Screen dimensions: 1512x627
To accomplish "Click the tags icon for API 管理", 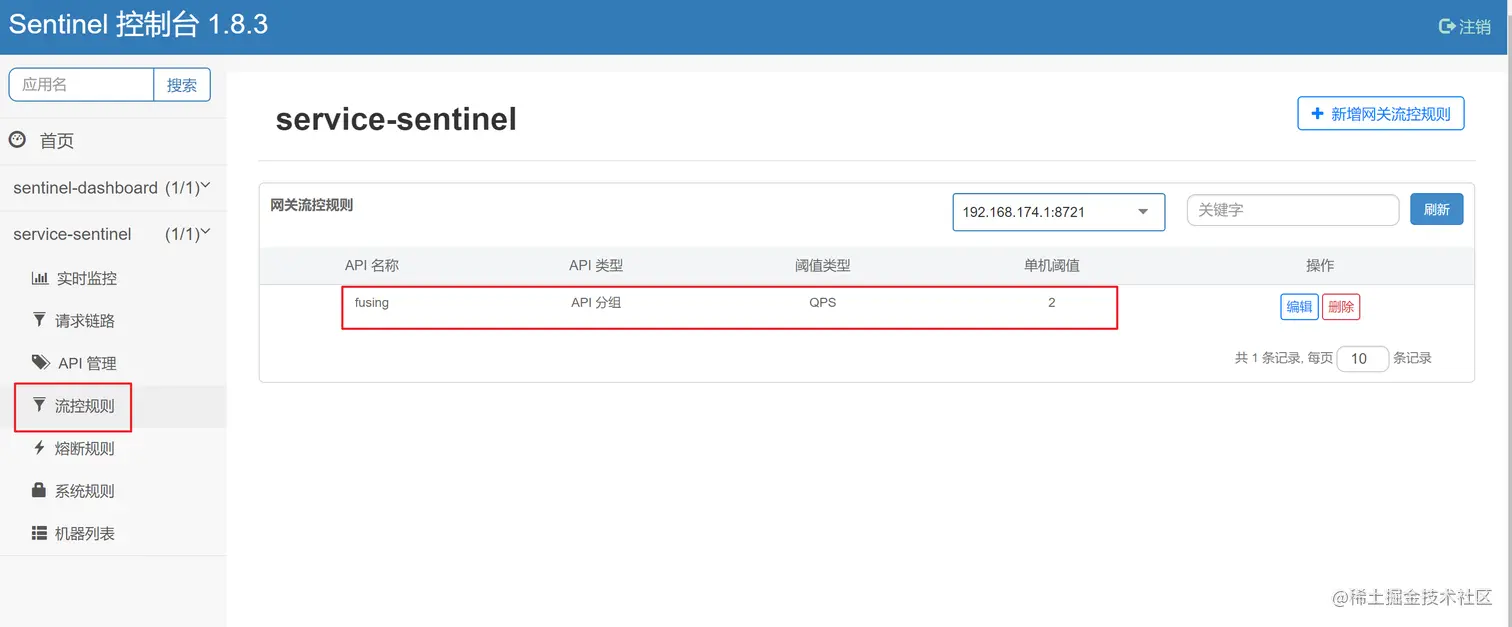I will (41, 362).
